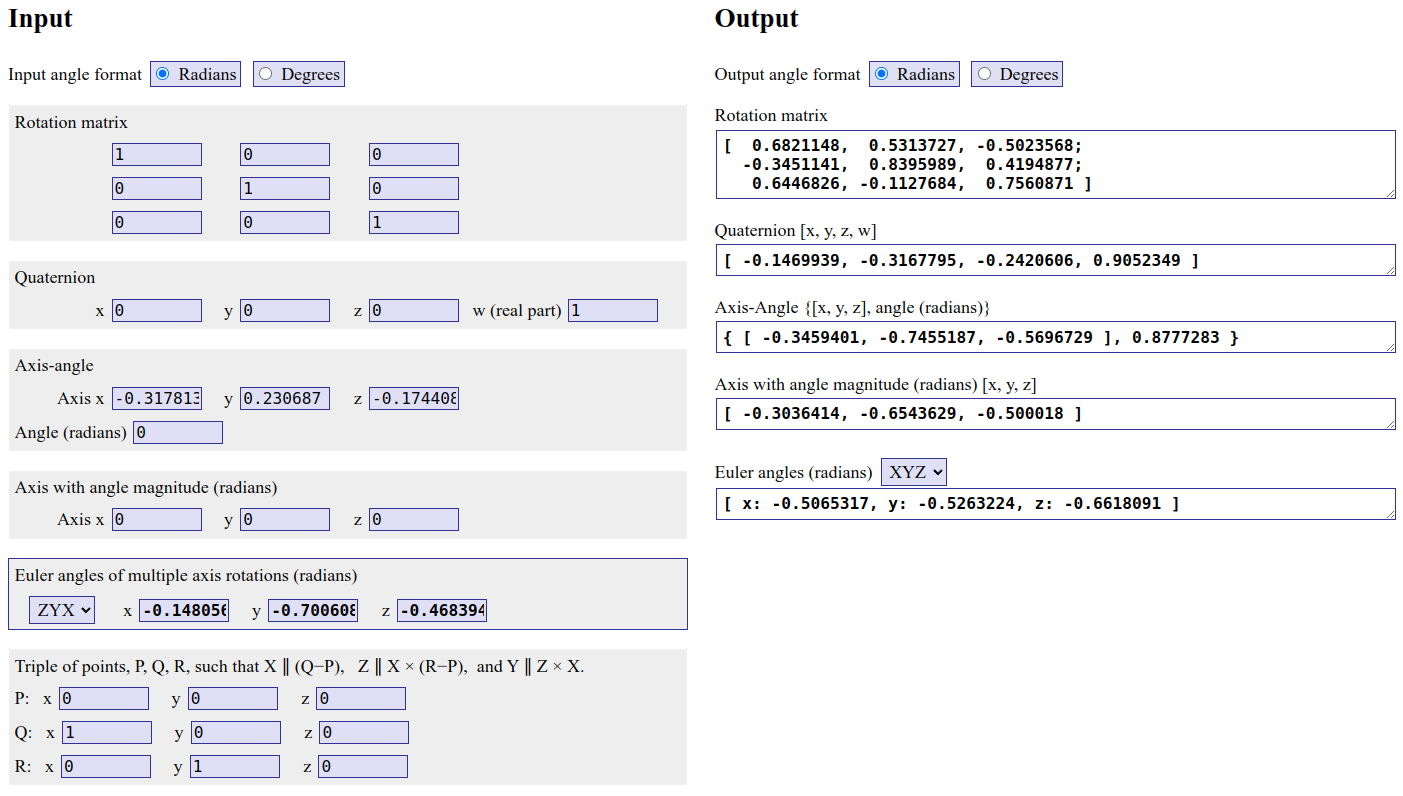Click rotation matrix row 3 column 1 field
Screen dimensions: 1403x796
coord(157,222)
